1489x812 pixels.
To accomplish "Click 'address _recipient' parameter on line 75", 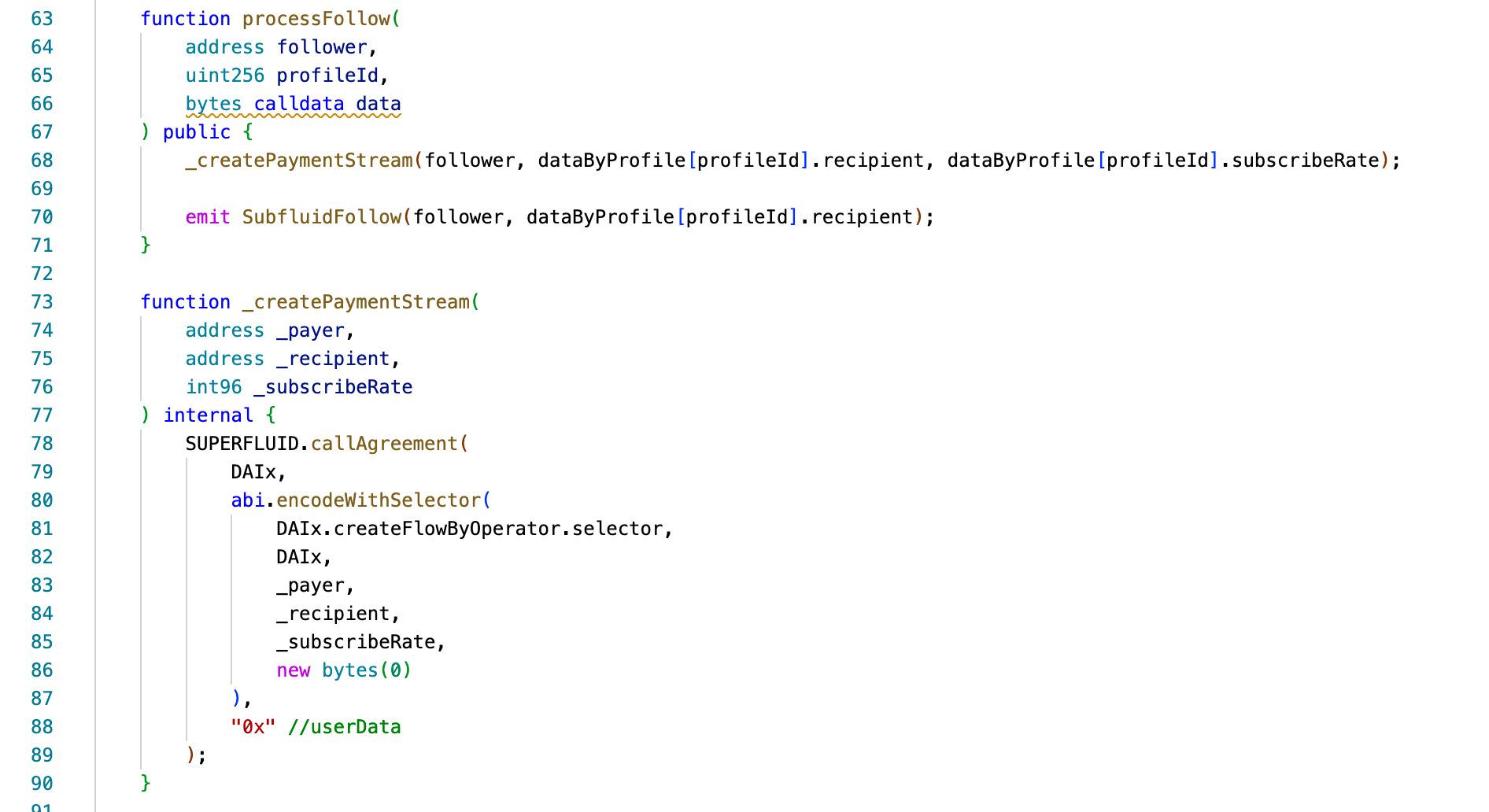I will coord(287,359).
